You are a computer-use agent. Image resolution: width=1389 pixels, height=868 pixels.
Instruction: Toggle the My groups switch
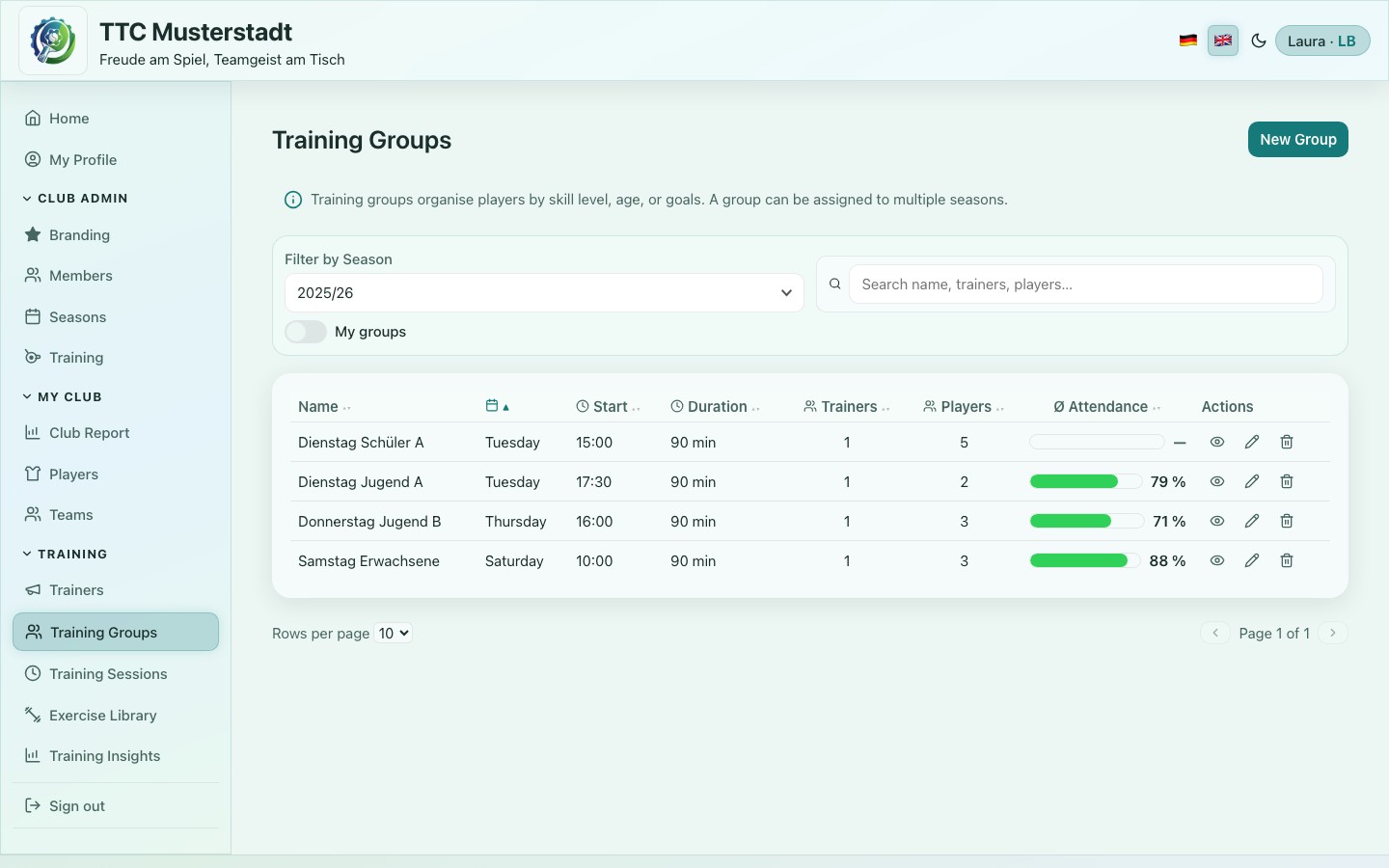(x=306, y=332)
